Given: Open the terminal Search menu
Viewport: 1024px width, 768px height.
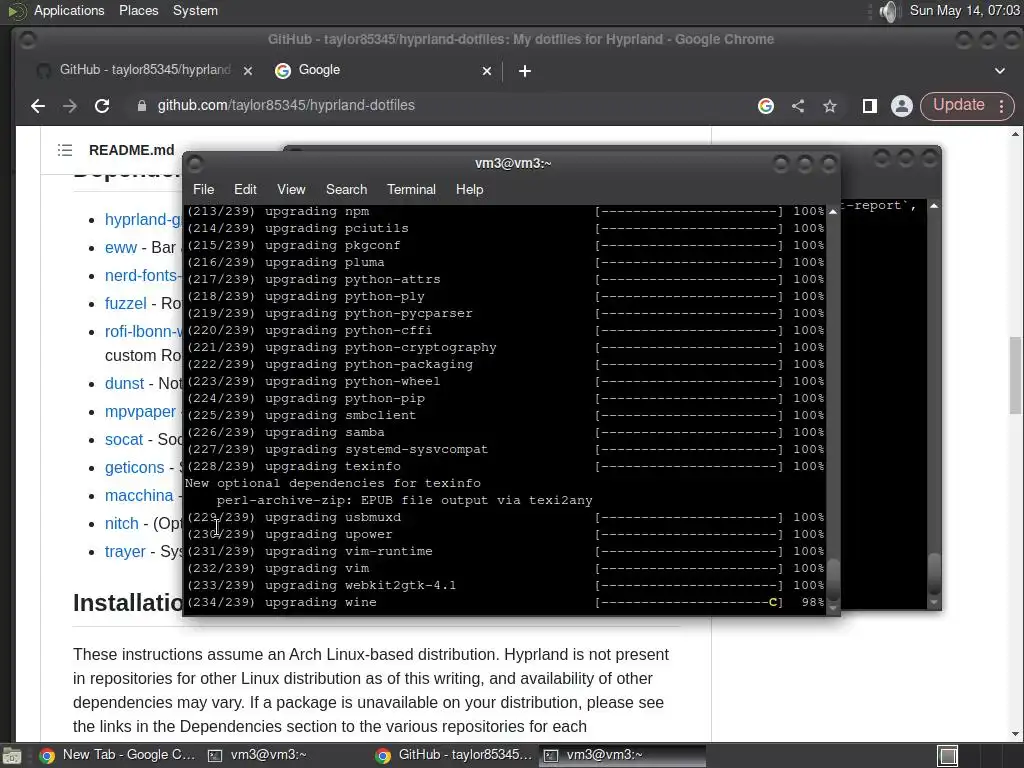Looking at the screenshot, I should 346,189.
